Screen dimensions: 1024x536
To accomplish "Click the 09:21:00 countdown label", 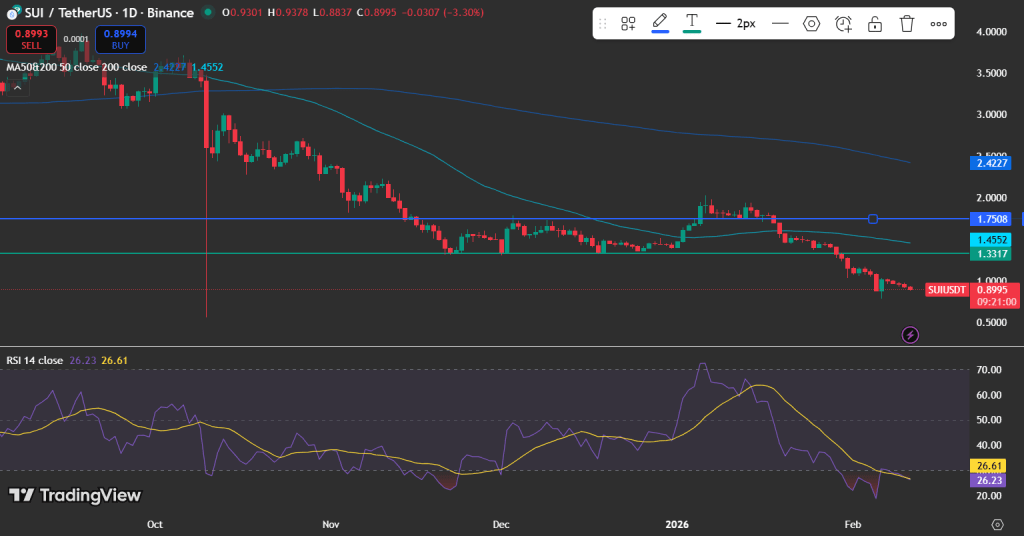I will click(997, 302).
